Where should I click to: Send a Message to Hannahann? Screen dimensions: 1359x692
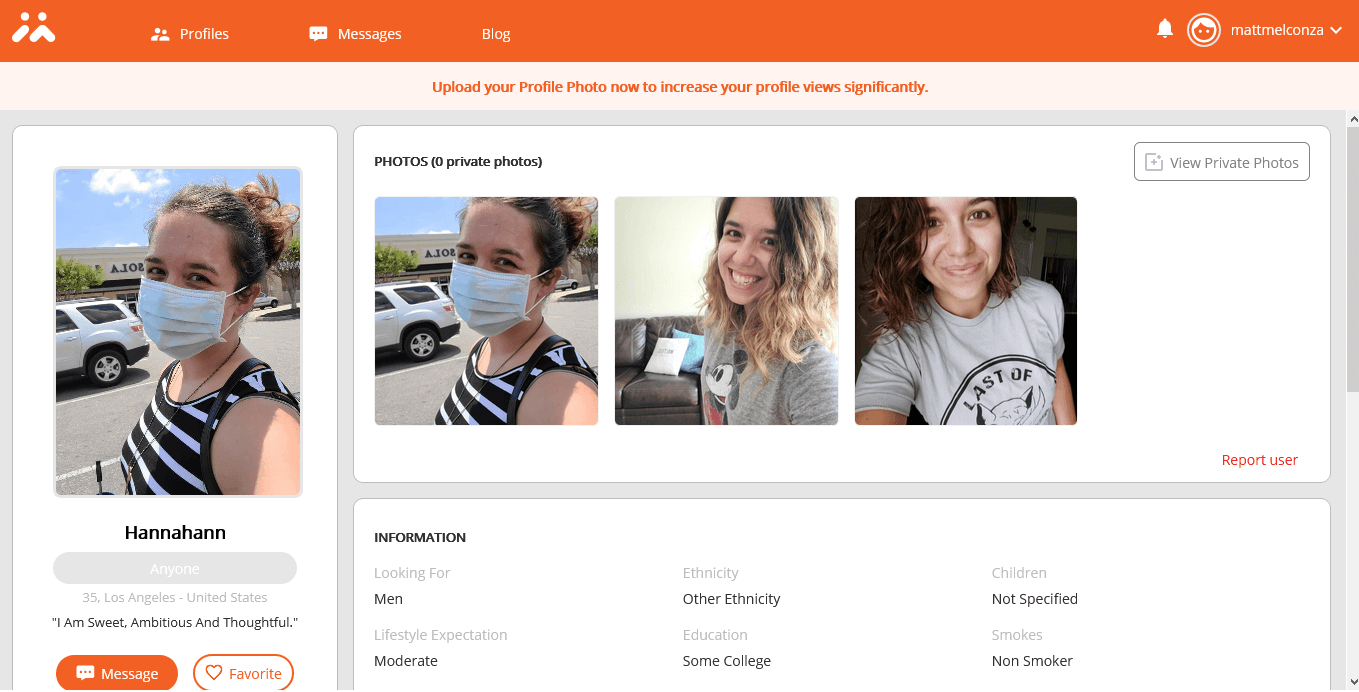coord(117,673)
